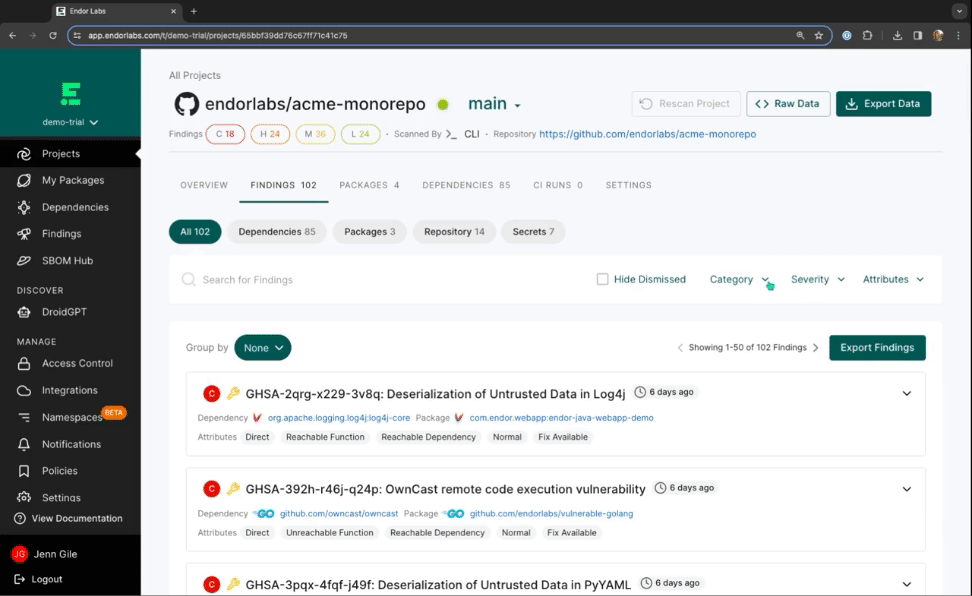This screenshot has height=596, width=972.
Task: Open Projects in the sidebar
Action: [61, 154]
